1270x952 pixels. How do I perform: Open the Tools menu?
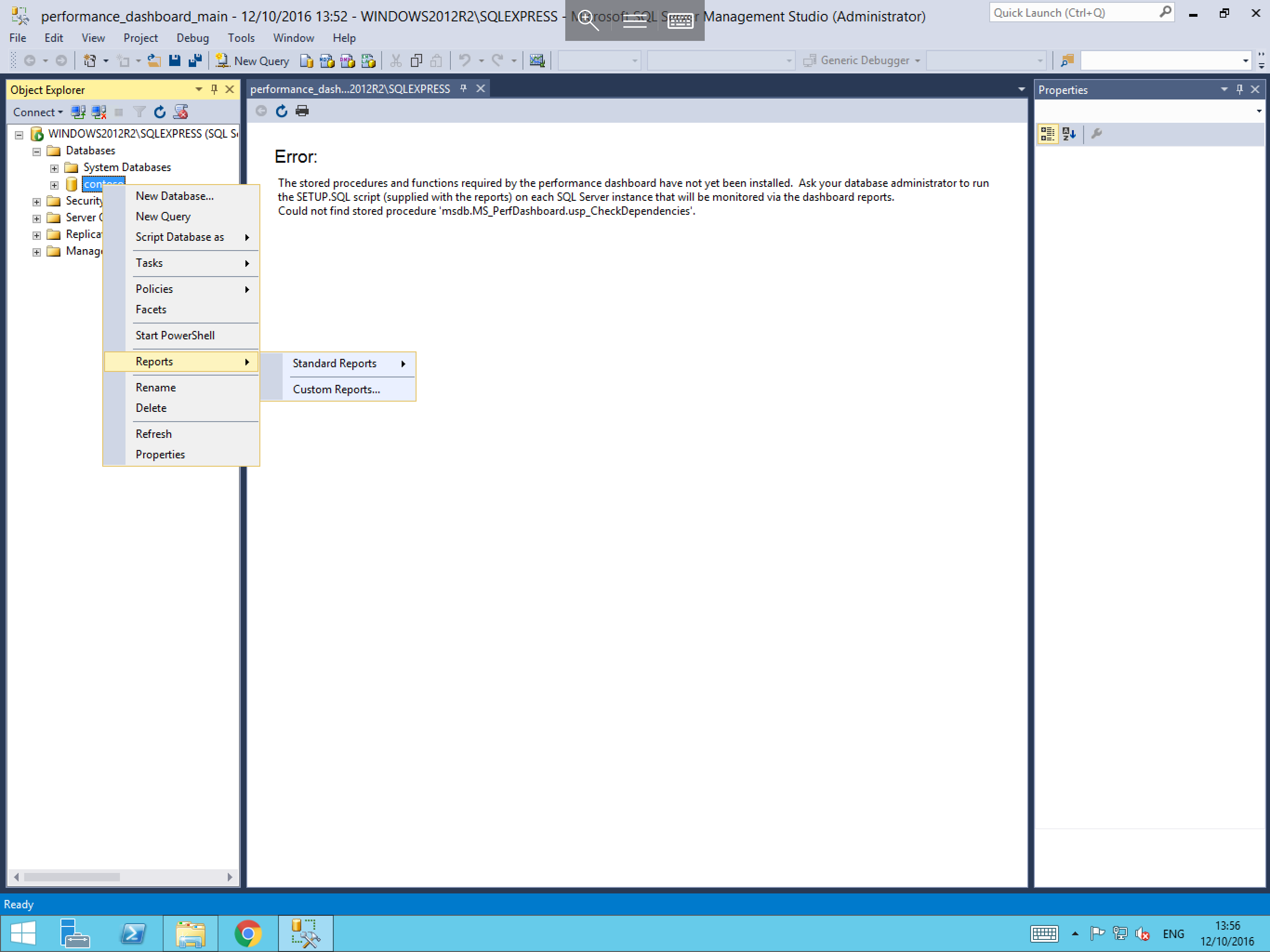tap(241, 38)
